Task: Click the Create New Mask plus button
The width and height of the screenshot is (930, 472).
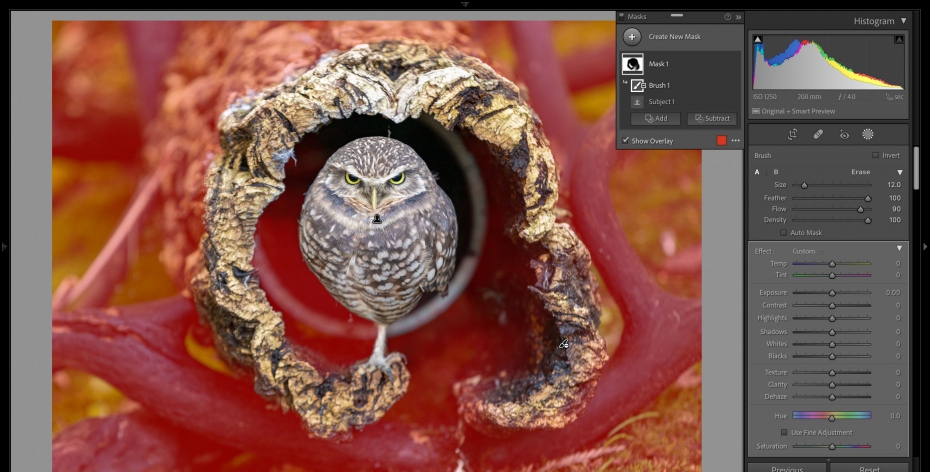Action: [632, 37]
